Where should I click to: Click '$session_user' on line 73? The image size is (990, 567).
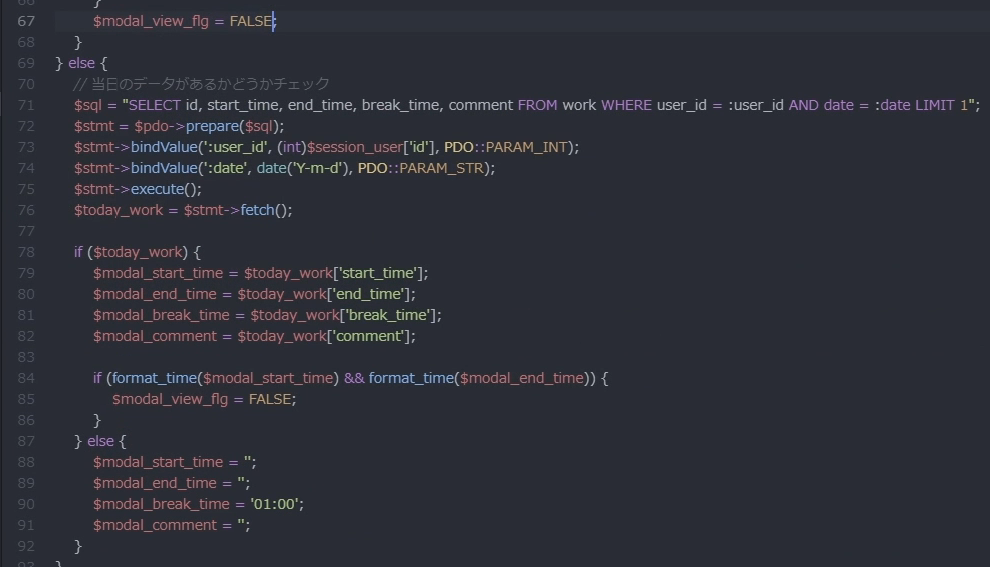tap(355, 147)
